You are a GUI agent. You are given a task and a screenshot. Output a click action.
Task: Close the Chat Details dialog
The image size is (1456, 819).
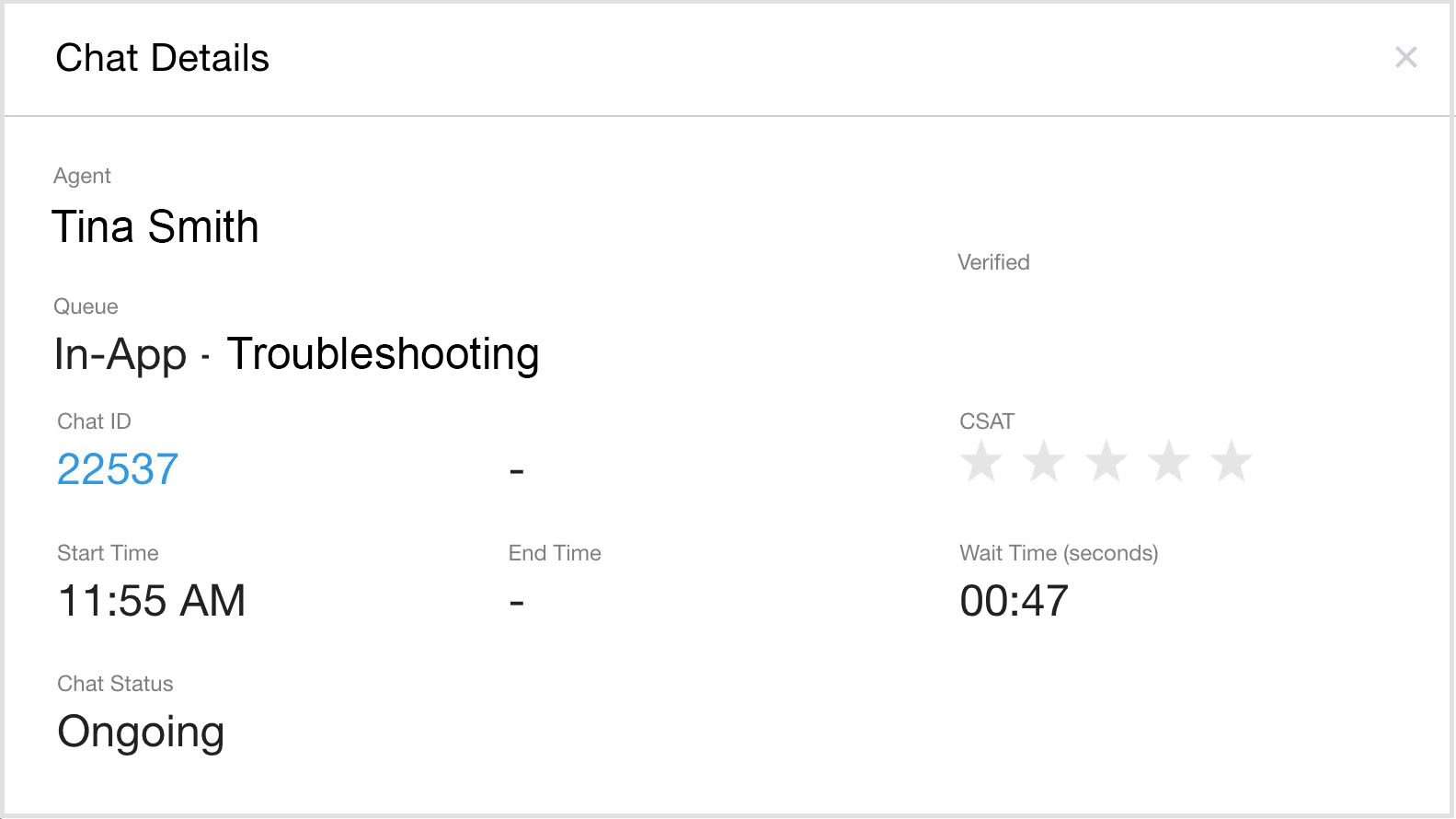pos(1405,58)
